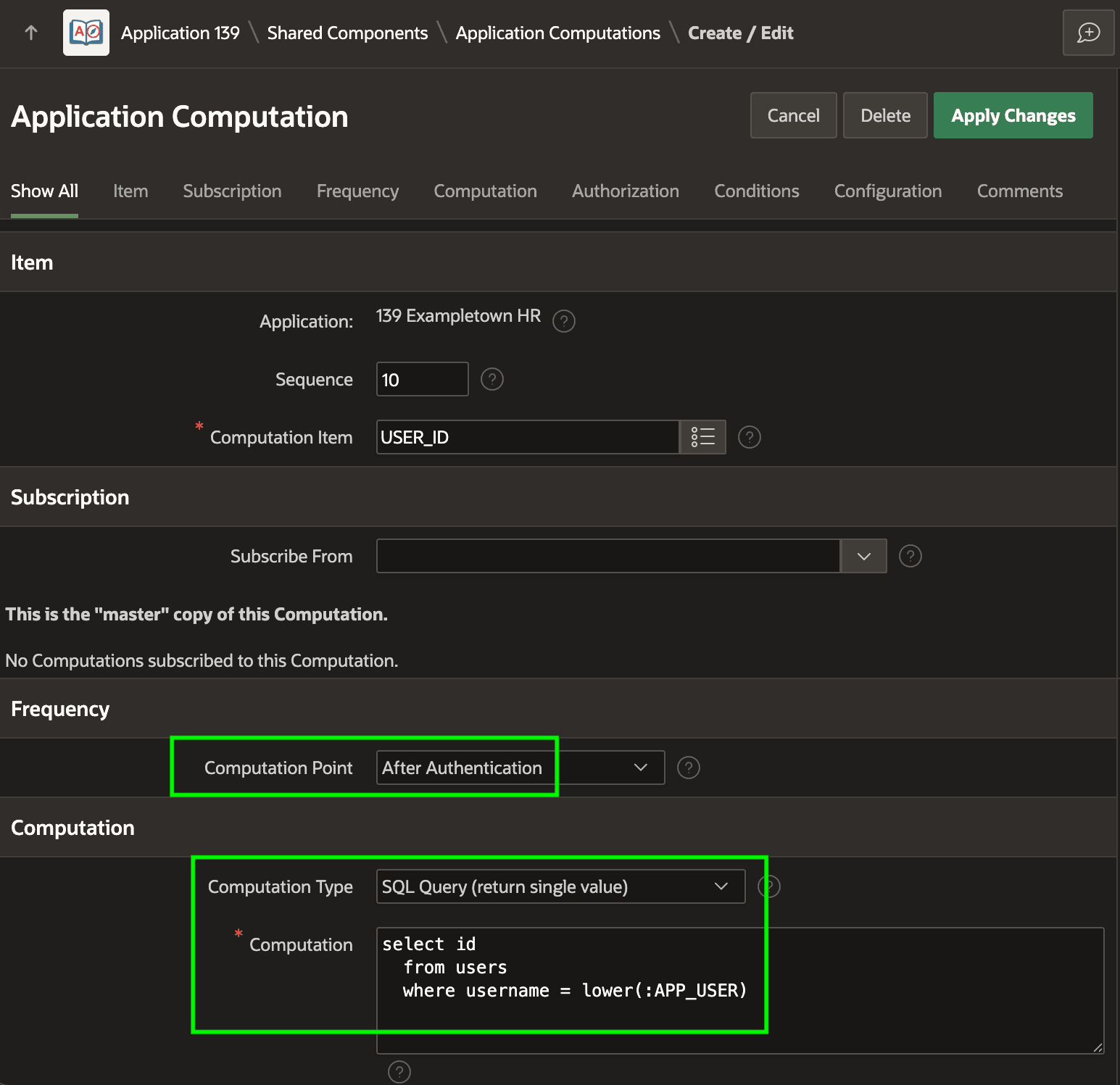Go to Application 139 breadcrumb
The image size is (1120, 1085).
[181, 33]
